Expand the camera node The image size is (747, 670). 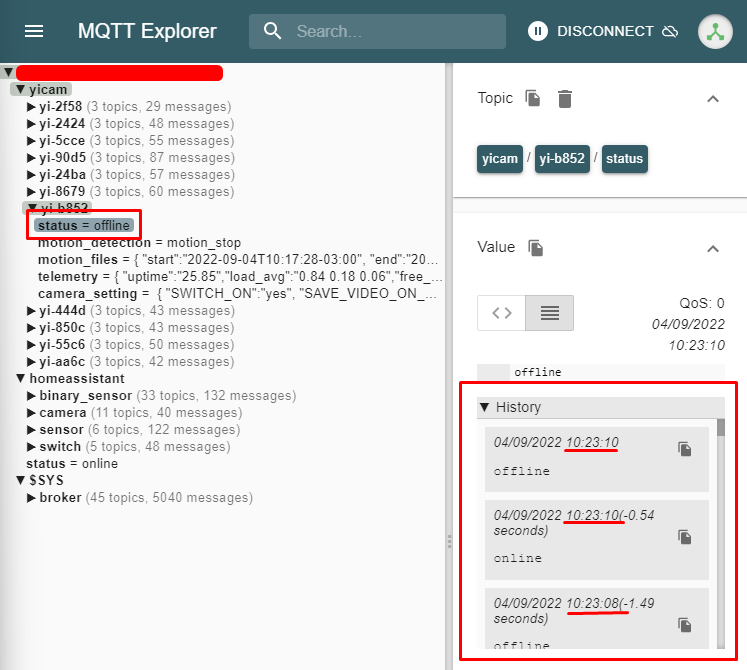[31, 413]
